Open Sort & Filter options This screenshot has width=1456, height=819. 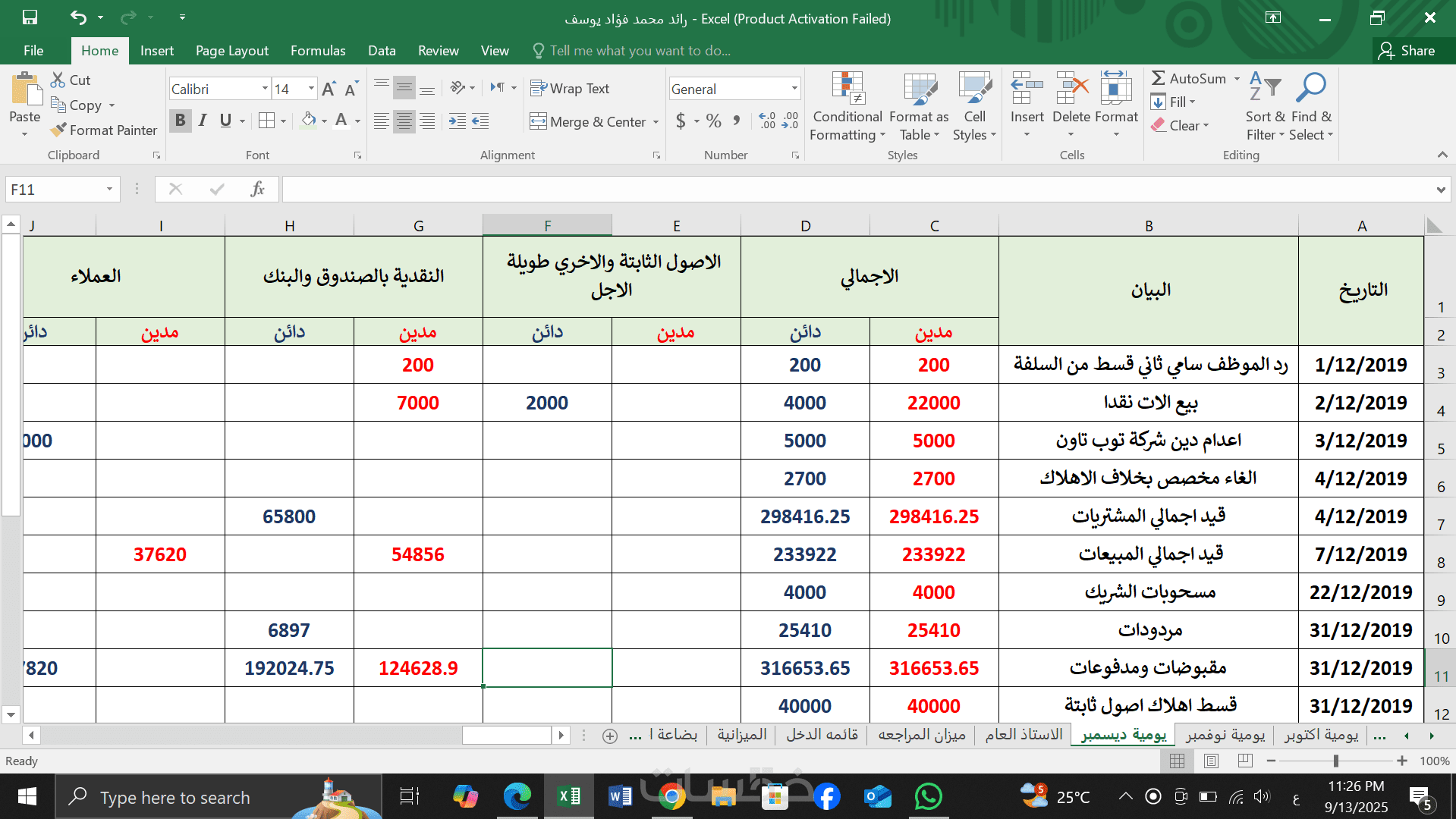tap(1266, 106)
